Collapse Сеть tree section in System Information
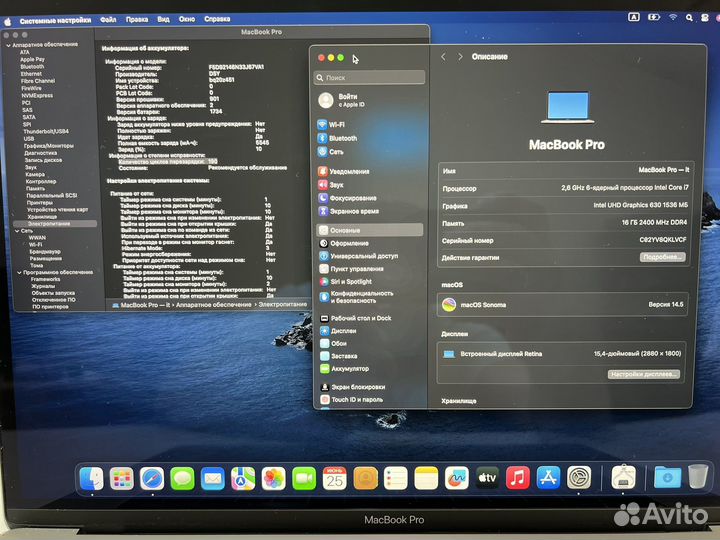720x540 pixels. 17,231
